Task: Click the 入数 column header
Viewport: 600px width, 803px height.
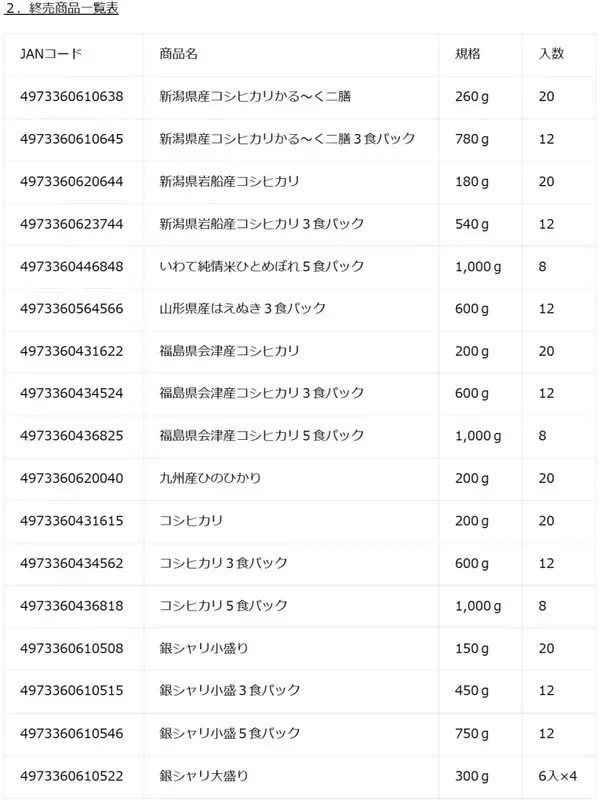Action: point(551,54)
